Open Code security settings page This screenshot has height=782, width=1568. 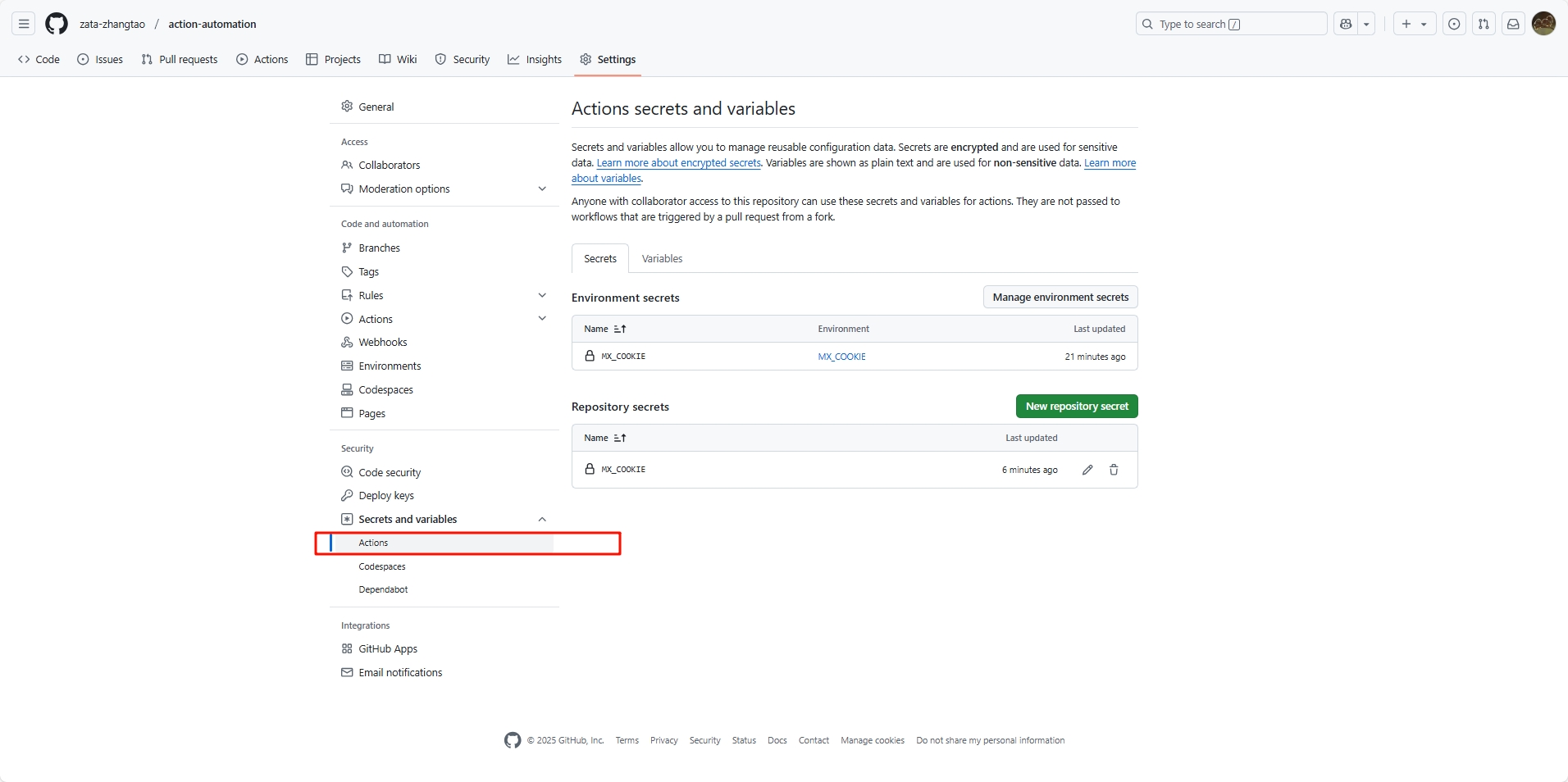[x=444, y=472]
